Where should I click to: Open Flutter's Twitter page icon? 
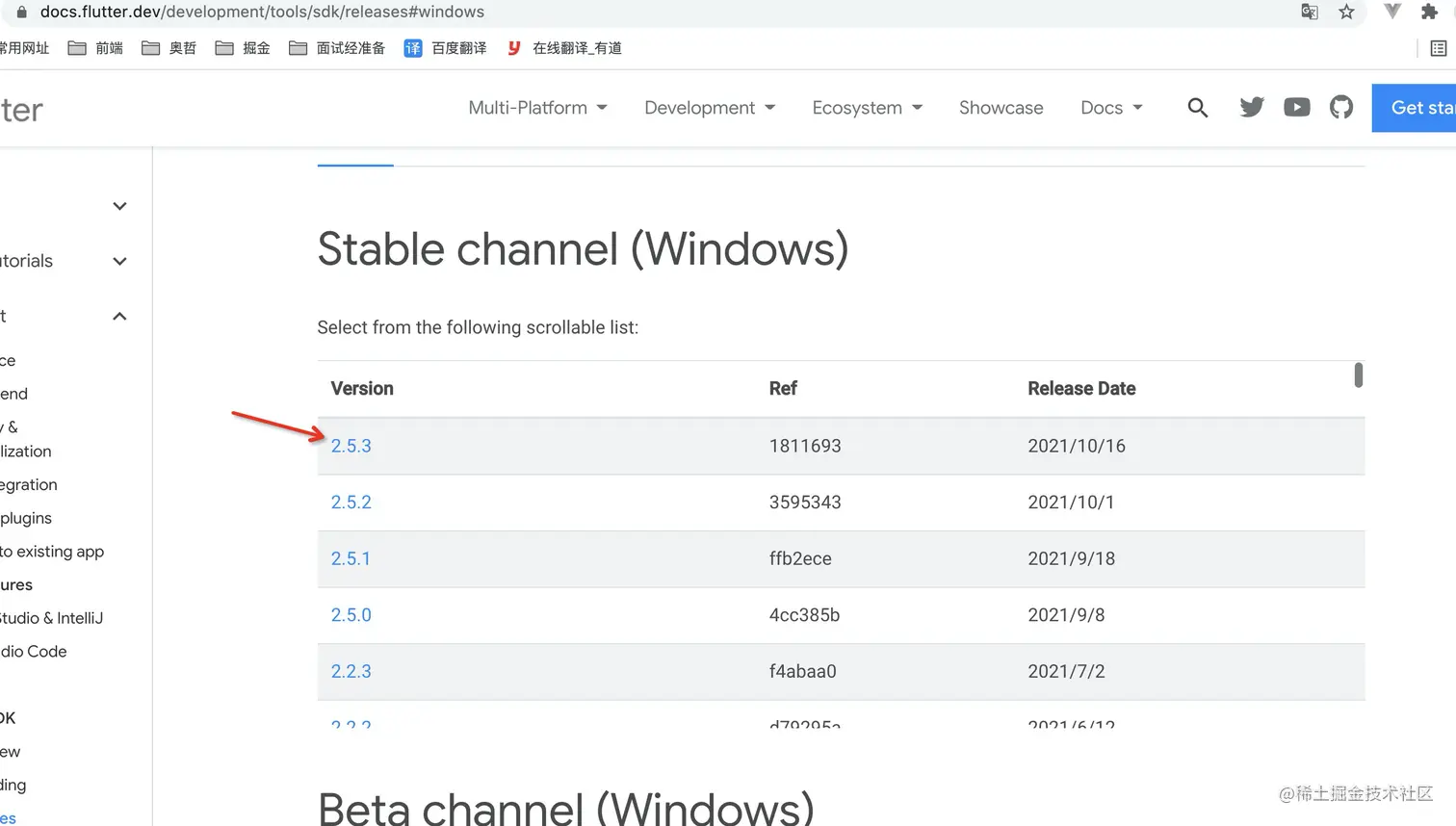(x=1251, y=108)
